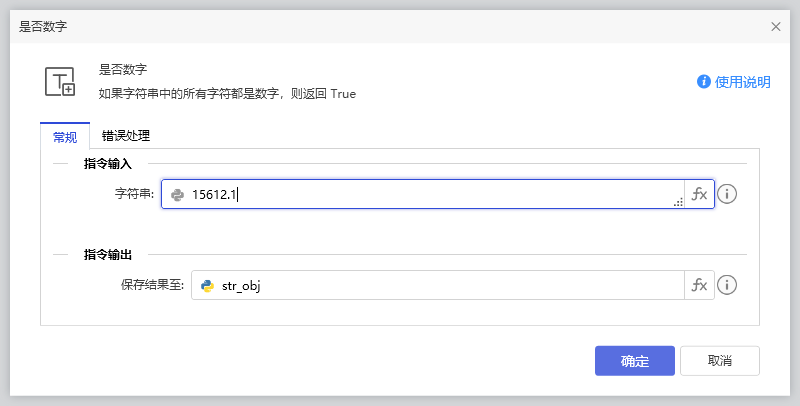Open the 使用说明 help link

click(x=742, y=82)
